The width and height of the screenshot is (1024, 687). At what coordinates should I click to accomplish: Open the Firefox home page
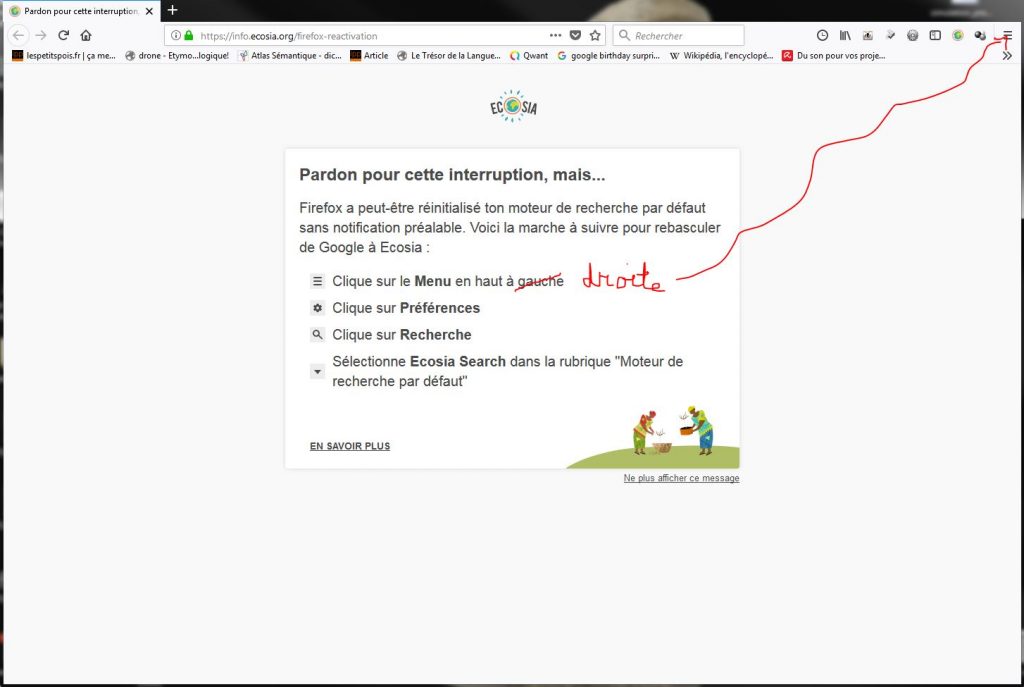pyautogui.click(x=86, y=35)
